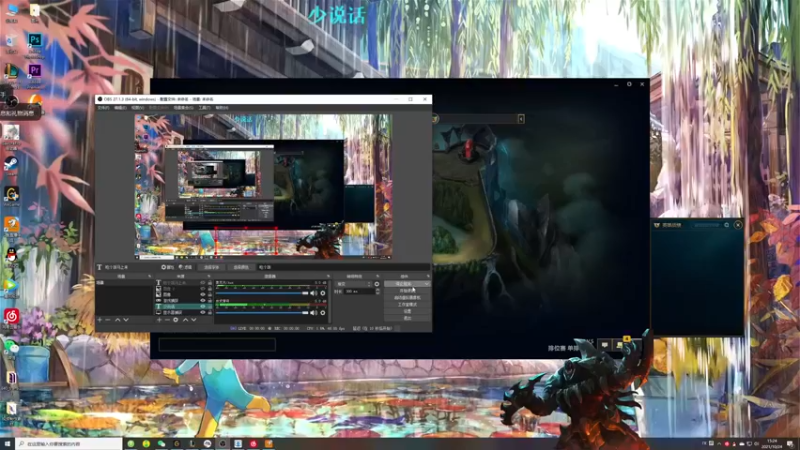This screenshot has height=450, width=800.
Task: Open the chat bubble icon in the League client
Action: 605,345
